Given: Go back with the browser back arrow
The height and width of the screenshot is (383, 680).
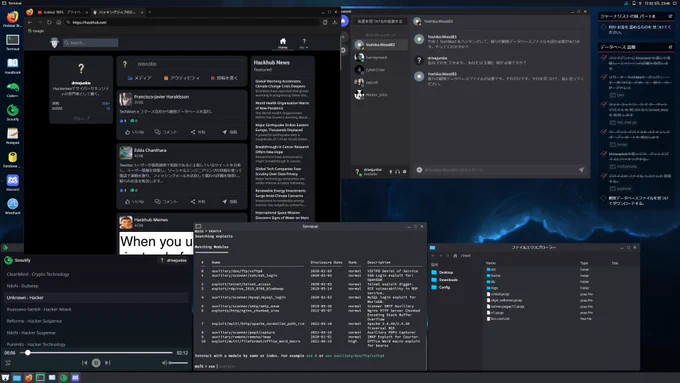Looking at the screenshot, I should point(30,22).
